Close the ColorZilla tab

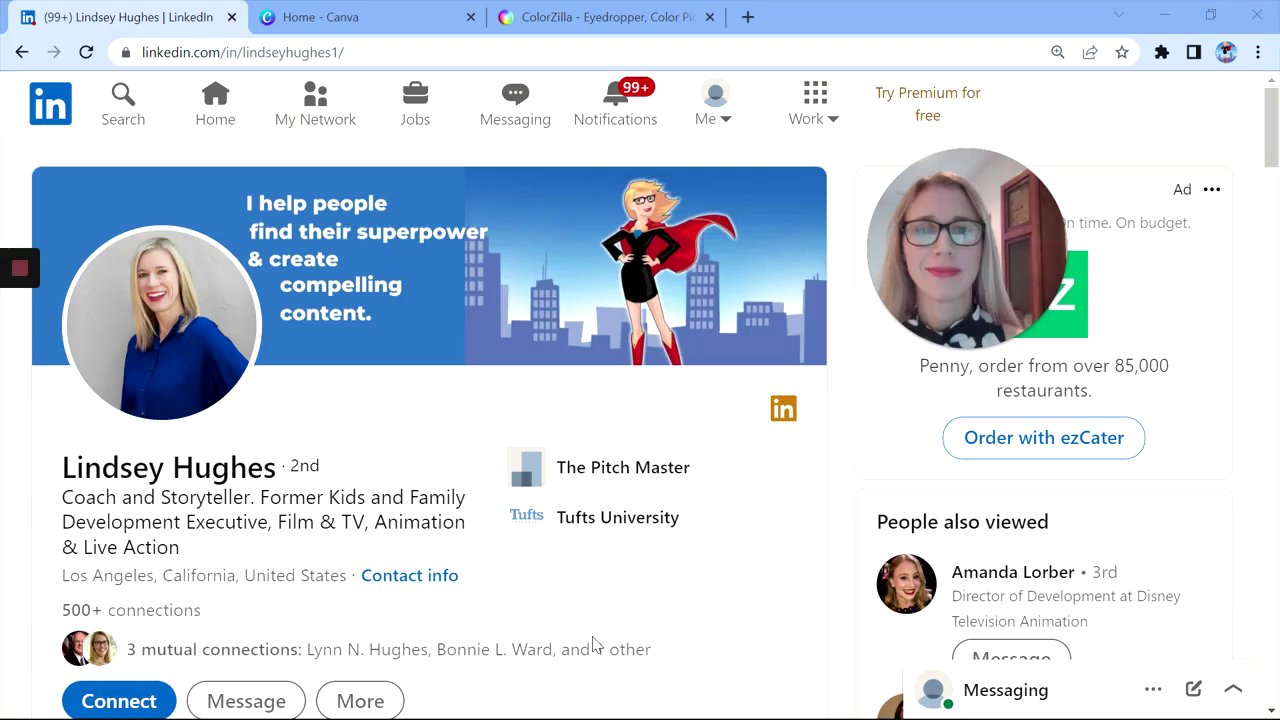(709, 17)
